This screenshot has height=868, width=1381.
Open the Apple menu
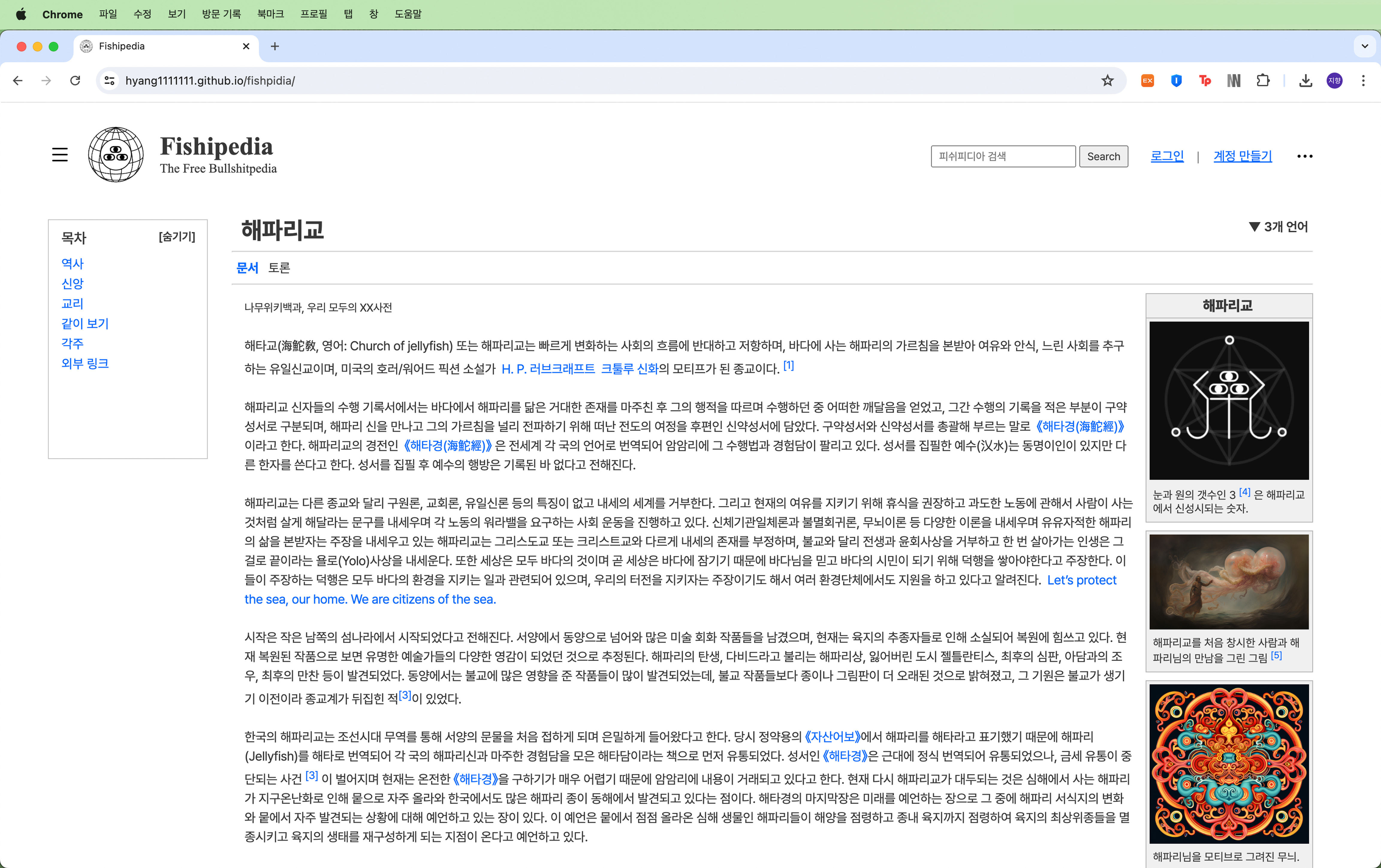[x=21, y=14]
